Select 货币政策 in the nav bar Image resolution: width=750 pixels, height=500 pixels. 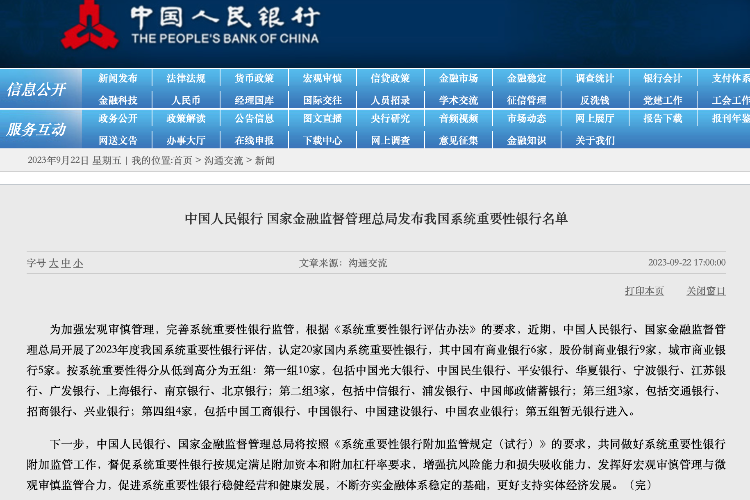(254, 78)
